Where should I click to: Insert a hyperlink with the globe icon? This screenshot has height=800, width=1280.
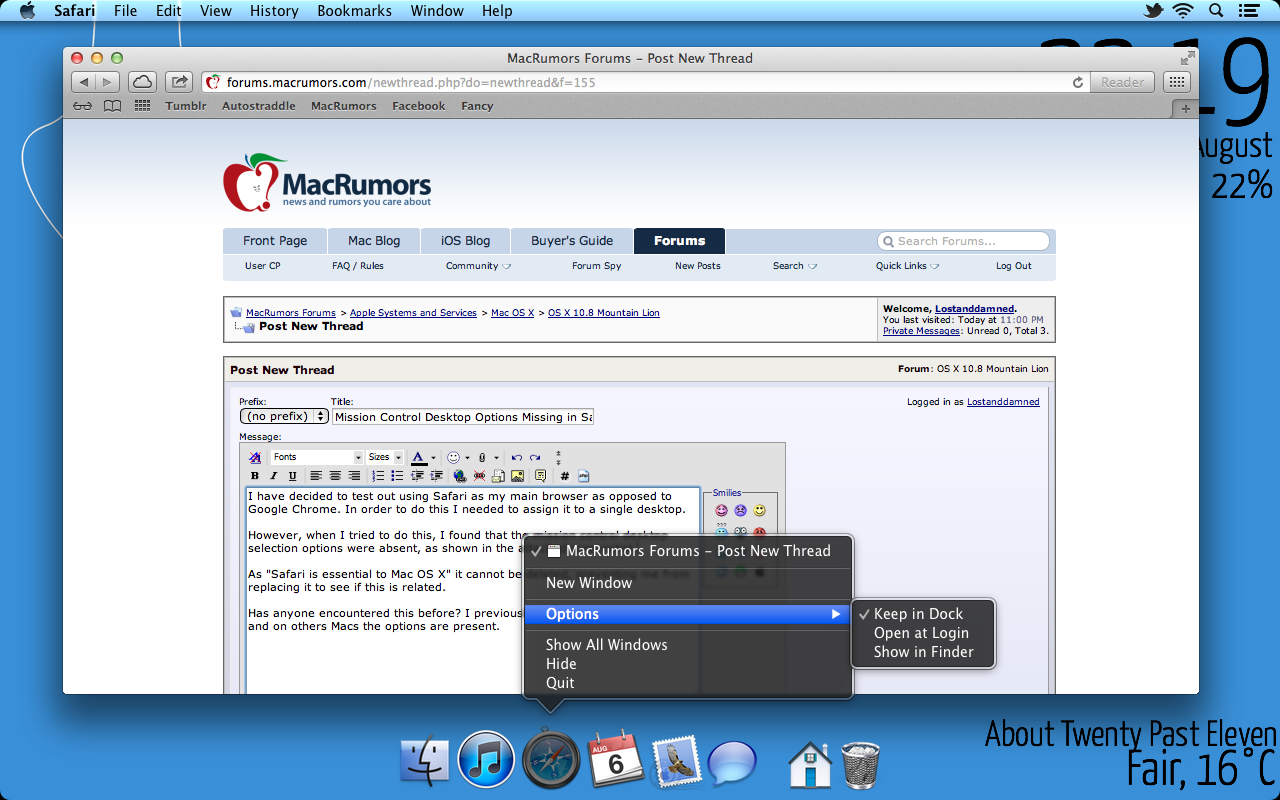tap(460, 476)
